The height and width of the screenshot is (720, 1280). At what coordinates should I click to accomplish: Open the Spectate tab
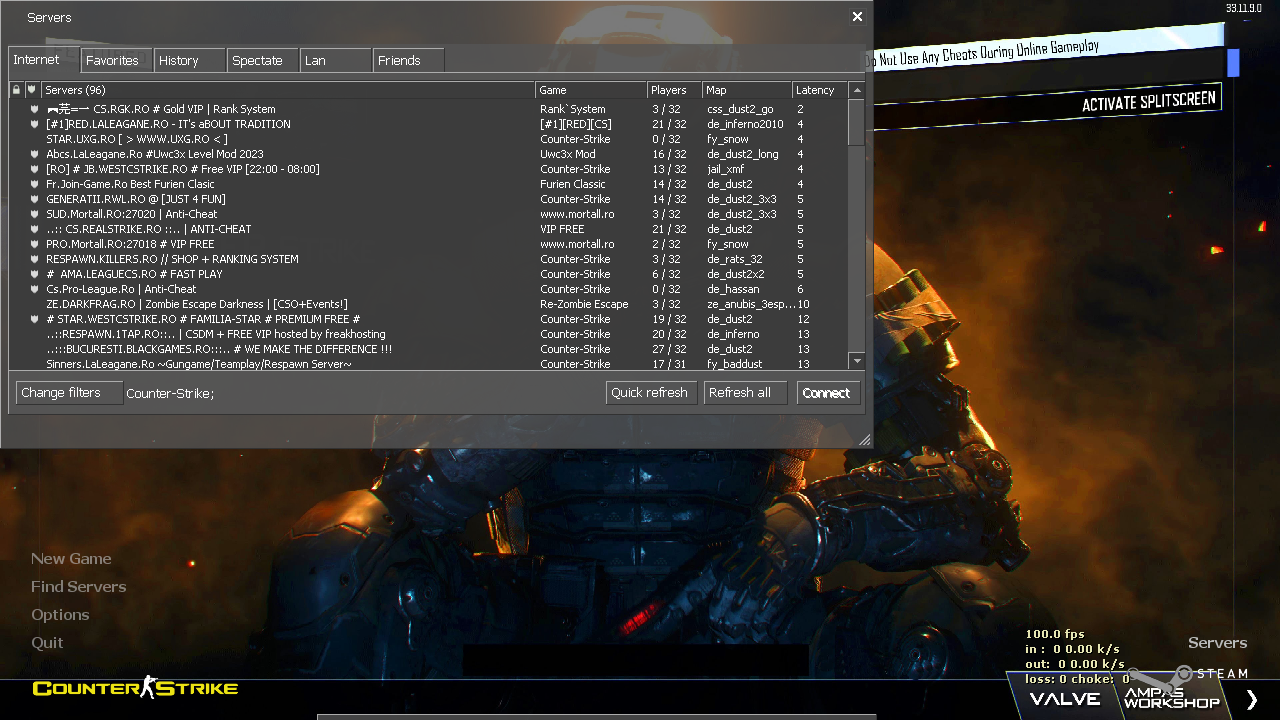pyautogui.click(x=258, y=61)
